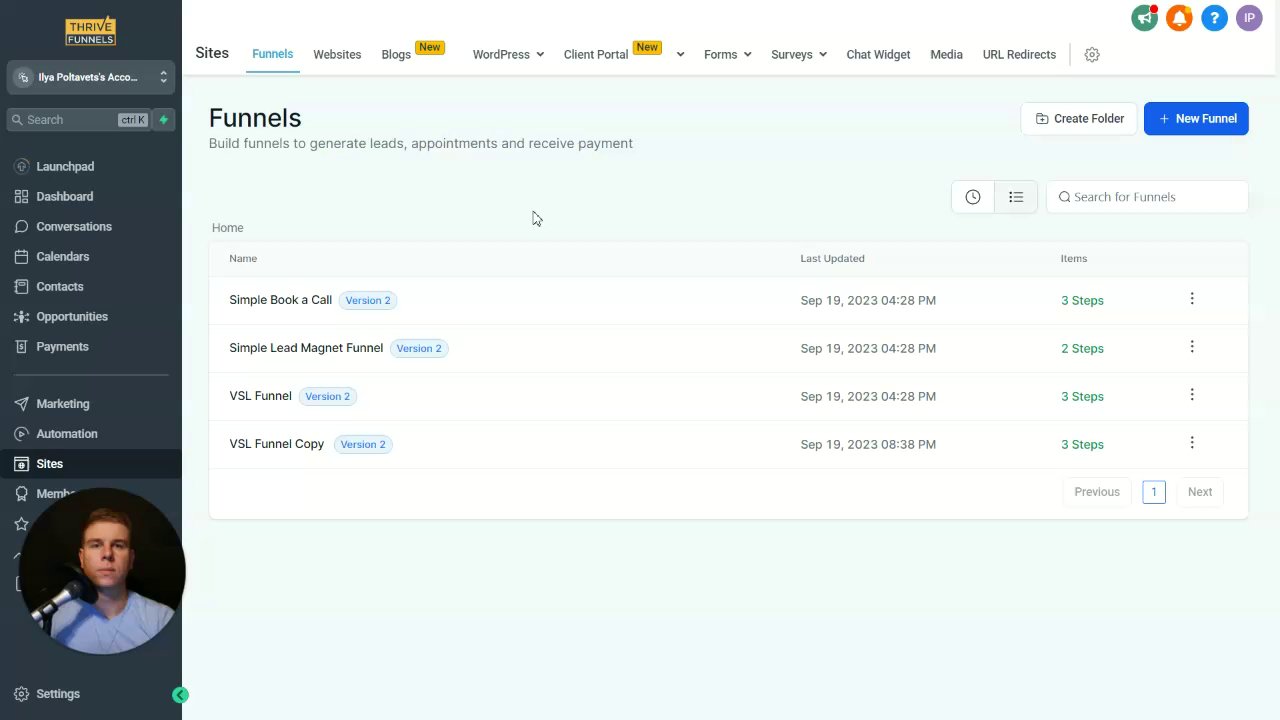Click the Last Updated column header

[x=832, y=259]
